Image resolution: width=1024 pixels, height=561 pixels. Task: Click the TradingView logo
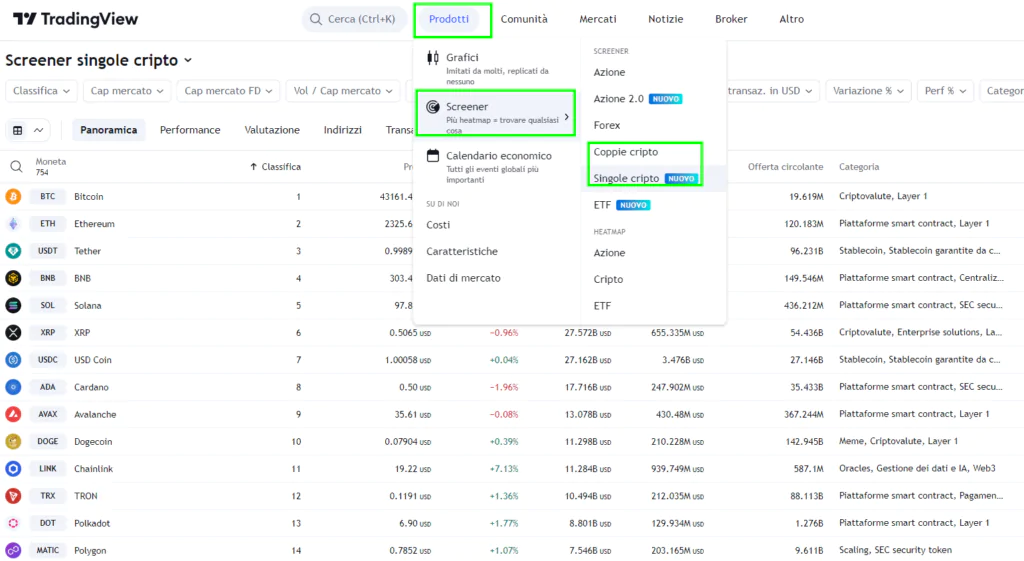coord(75,19)
